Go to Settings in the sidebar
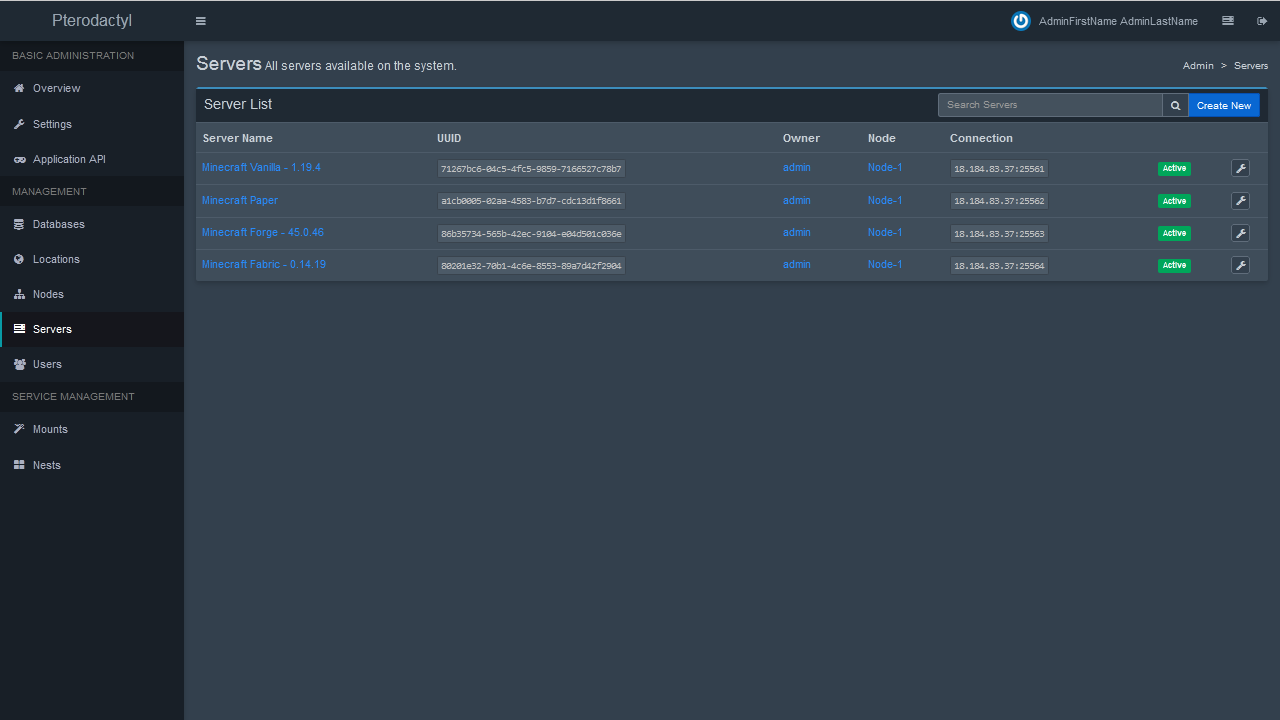This screenshot has height=720, width=1280. pyautogui.click(x=92, y=124)
